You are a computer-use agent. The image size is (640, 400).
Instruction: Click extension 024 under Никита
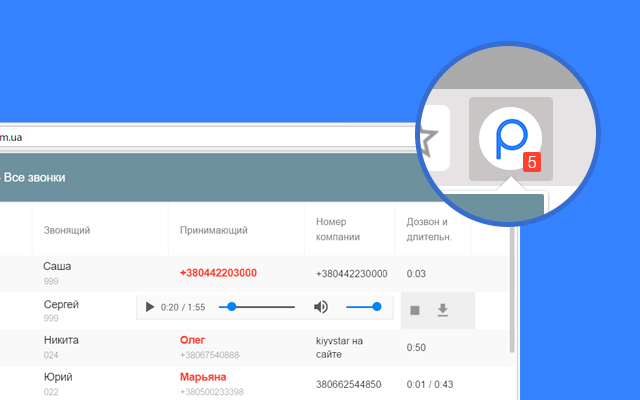pyautogui.click(x=51, y=355)
